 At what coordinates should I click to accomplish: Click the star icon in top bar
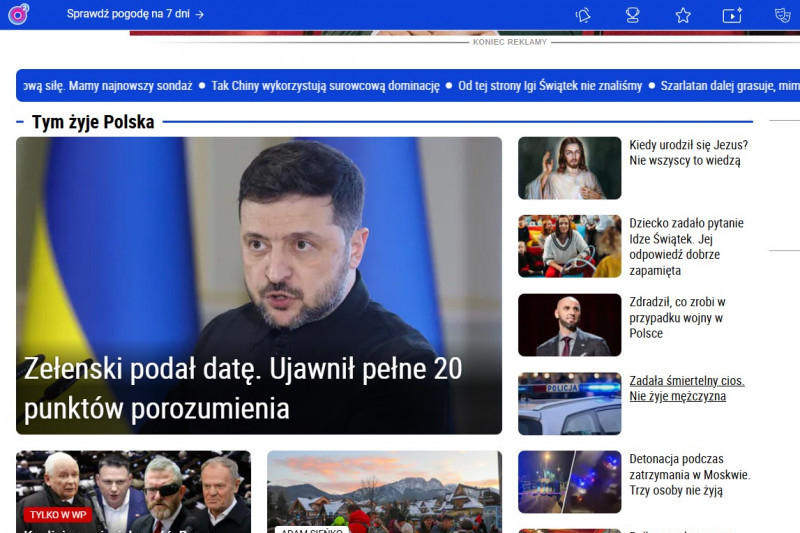[x=683, y=15]
